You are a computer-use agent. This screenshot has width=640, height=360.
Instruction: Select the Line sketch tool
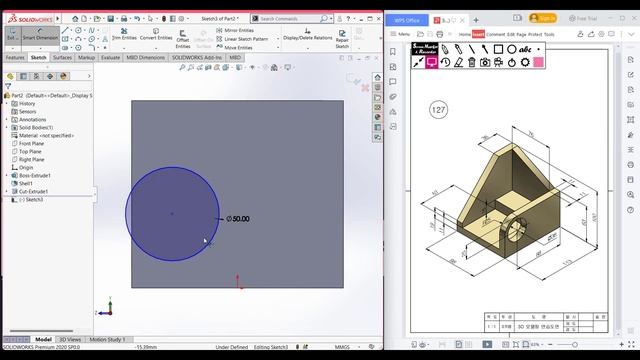65,30
